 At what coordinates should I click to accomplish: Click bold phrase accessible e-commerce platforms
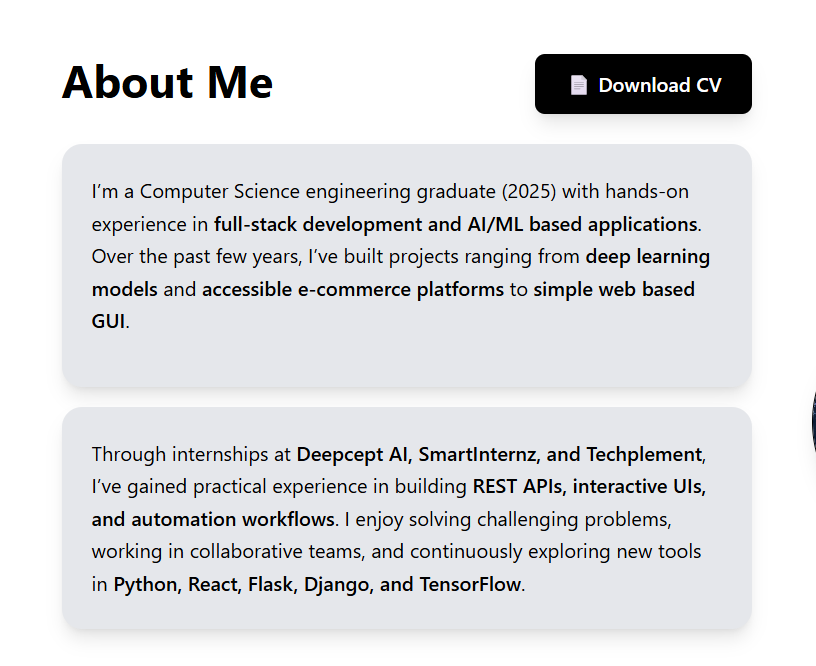[x=353, y=290]
